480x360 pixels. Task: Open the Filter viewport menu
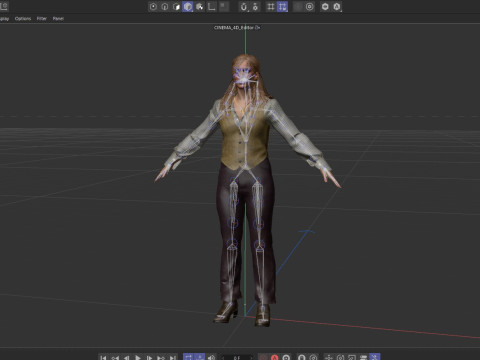[42, 19]
